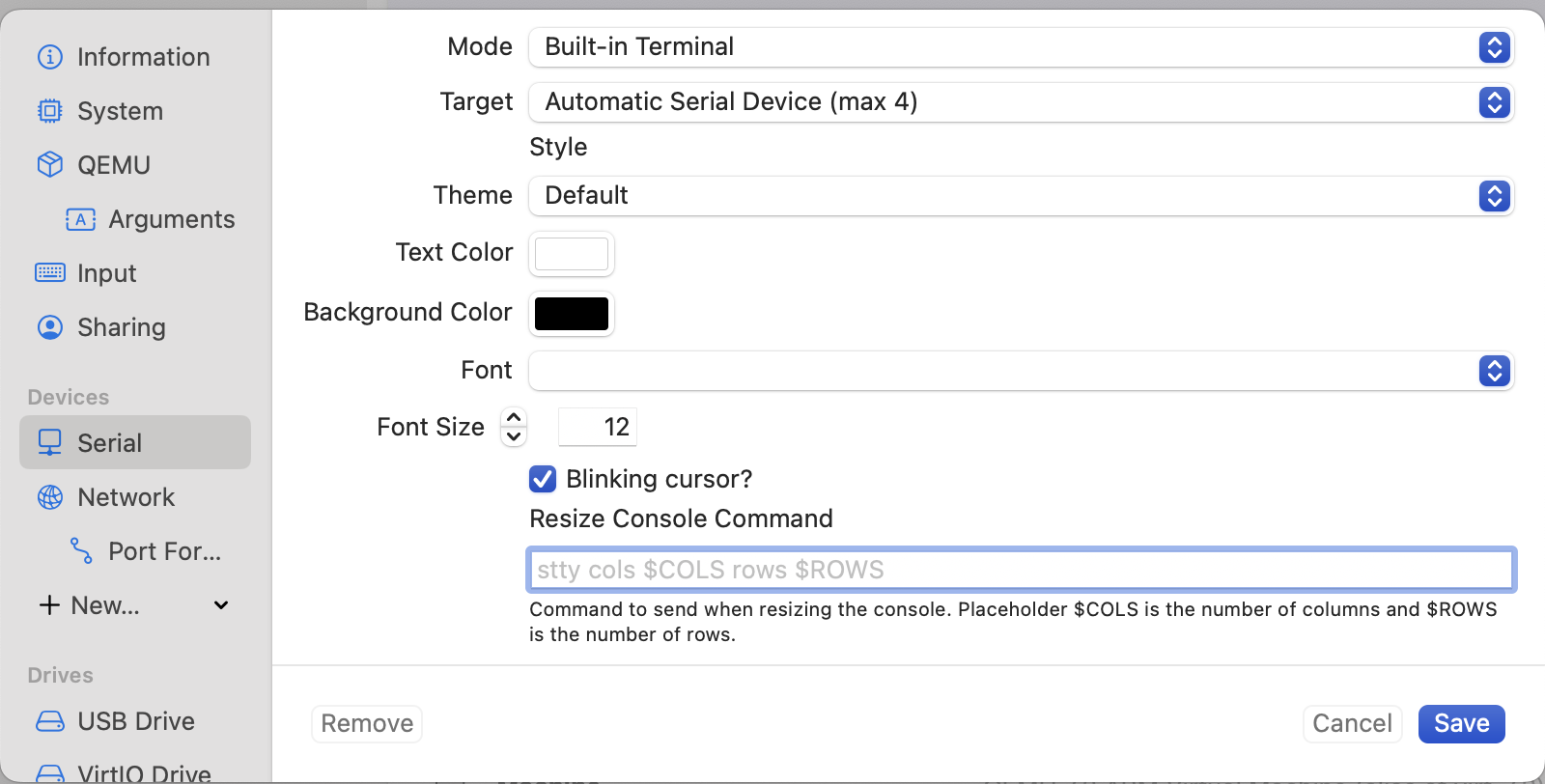
Task: Click the Save button
Action: pyautogui.click(x=1461, y=724)
